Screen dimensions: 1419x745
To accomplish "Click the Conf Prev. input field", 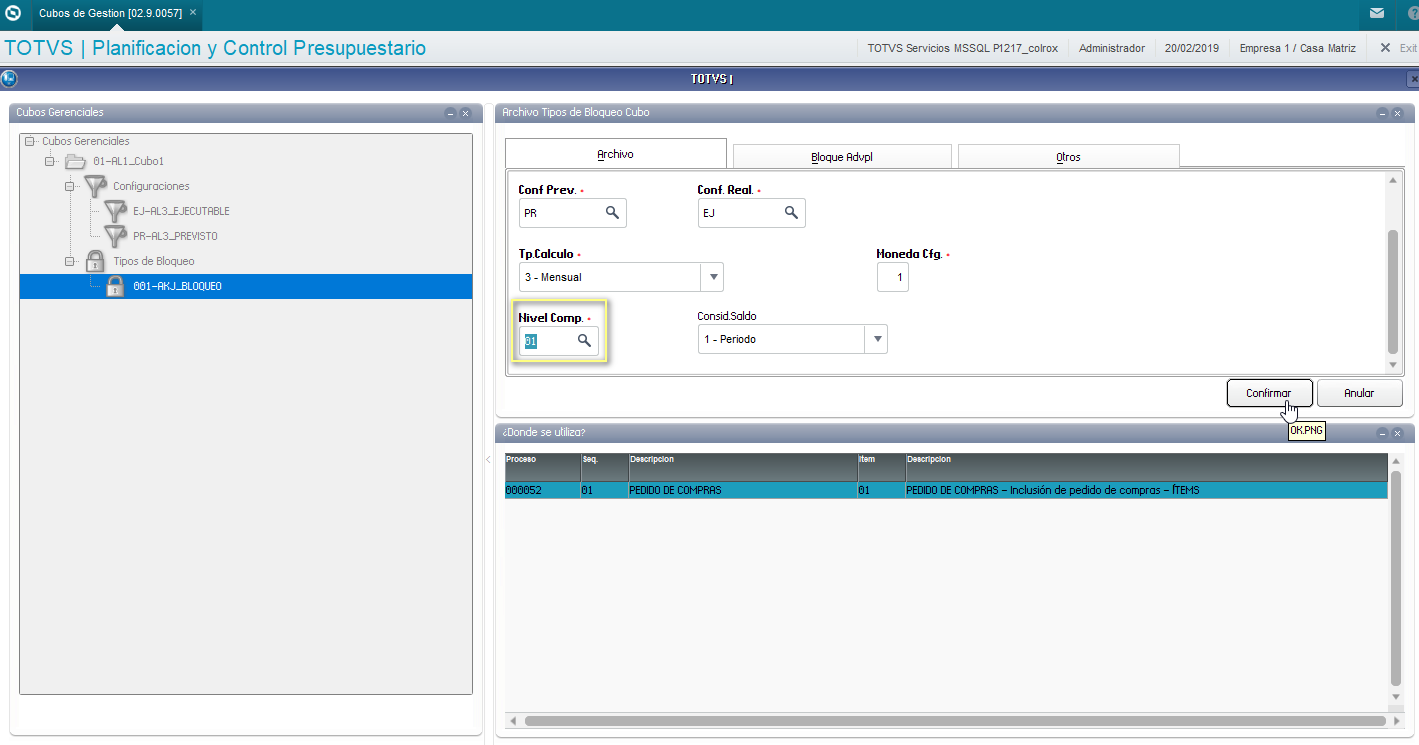I will click(x=572, y=213).
